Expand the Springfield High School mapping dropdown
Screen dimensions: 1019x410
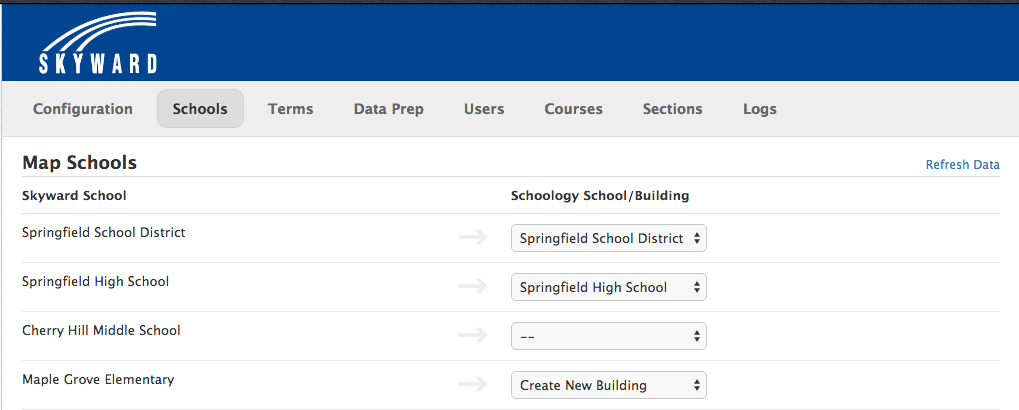[608, 287]
